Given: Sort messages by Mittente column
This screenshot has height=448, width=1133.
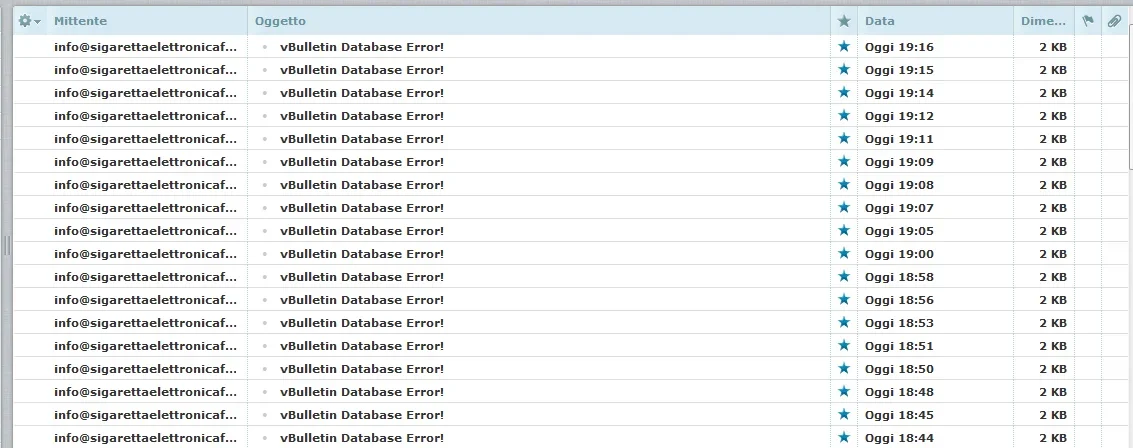Looking at the screenshot, I should (80, 21).
